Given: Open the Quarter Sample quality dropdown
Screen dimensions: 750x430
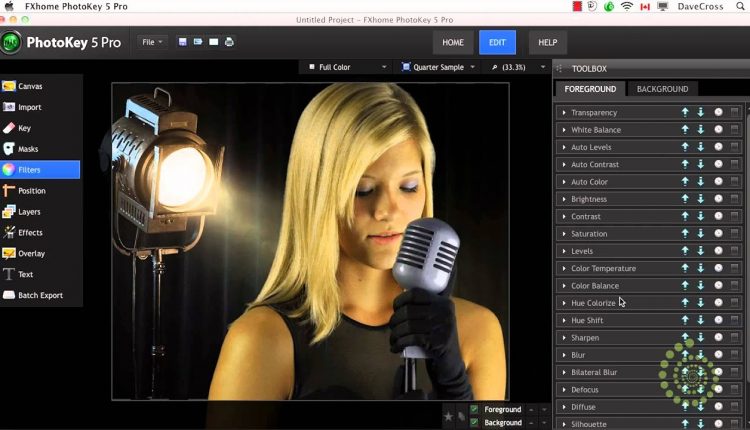Looking at the screenshot, I should coord(439,67).
